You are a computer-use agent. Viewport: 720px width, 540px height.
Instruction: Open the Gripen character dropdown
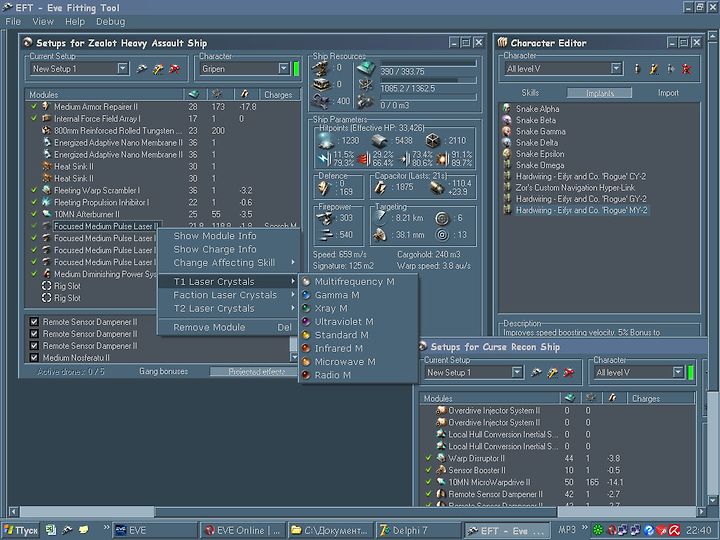click(x=283, y=69)
